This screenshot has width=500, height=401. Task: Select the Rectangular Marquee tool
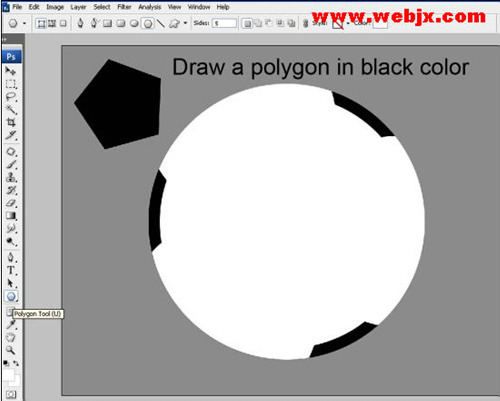coord(11,84)
